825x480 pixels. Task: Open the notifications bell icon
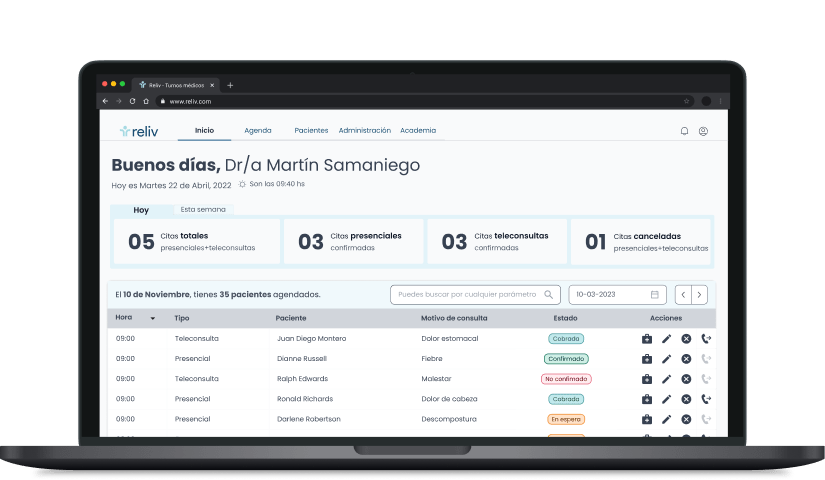click(x=684, y=131)
